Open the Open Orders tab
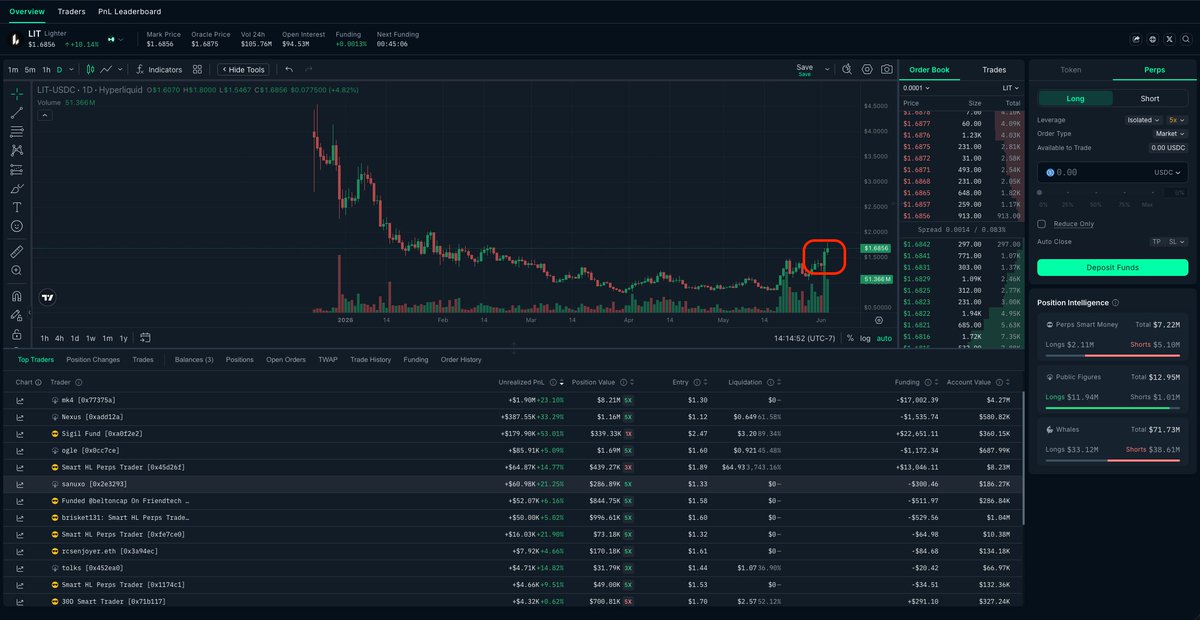Viewport: 1200px width, 620px height. pyautogui.click(x=286, y=359)
